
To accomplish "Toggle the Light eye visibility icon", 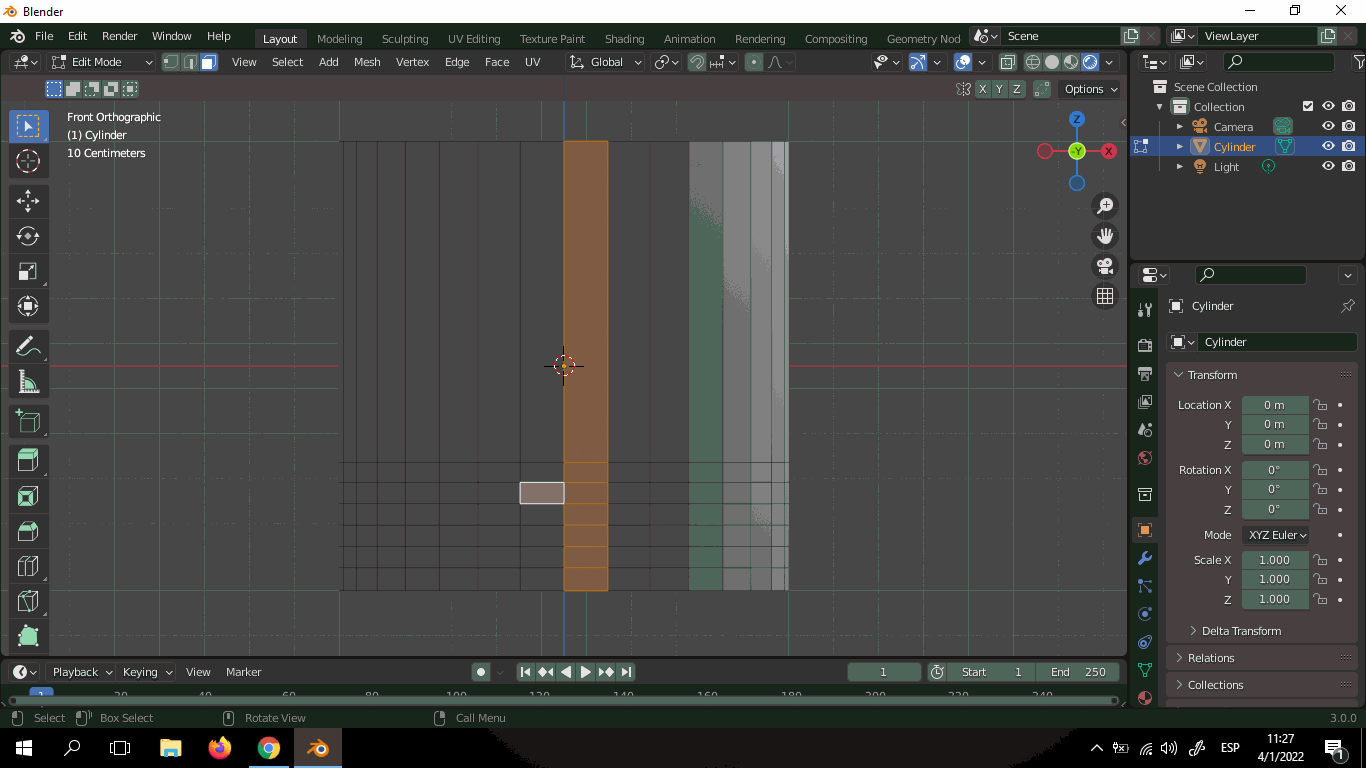I will tap(1328, 166).
